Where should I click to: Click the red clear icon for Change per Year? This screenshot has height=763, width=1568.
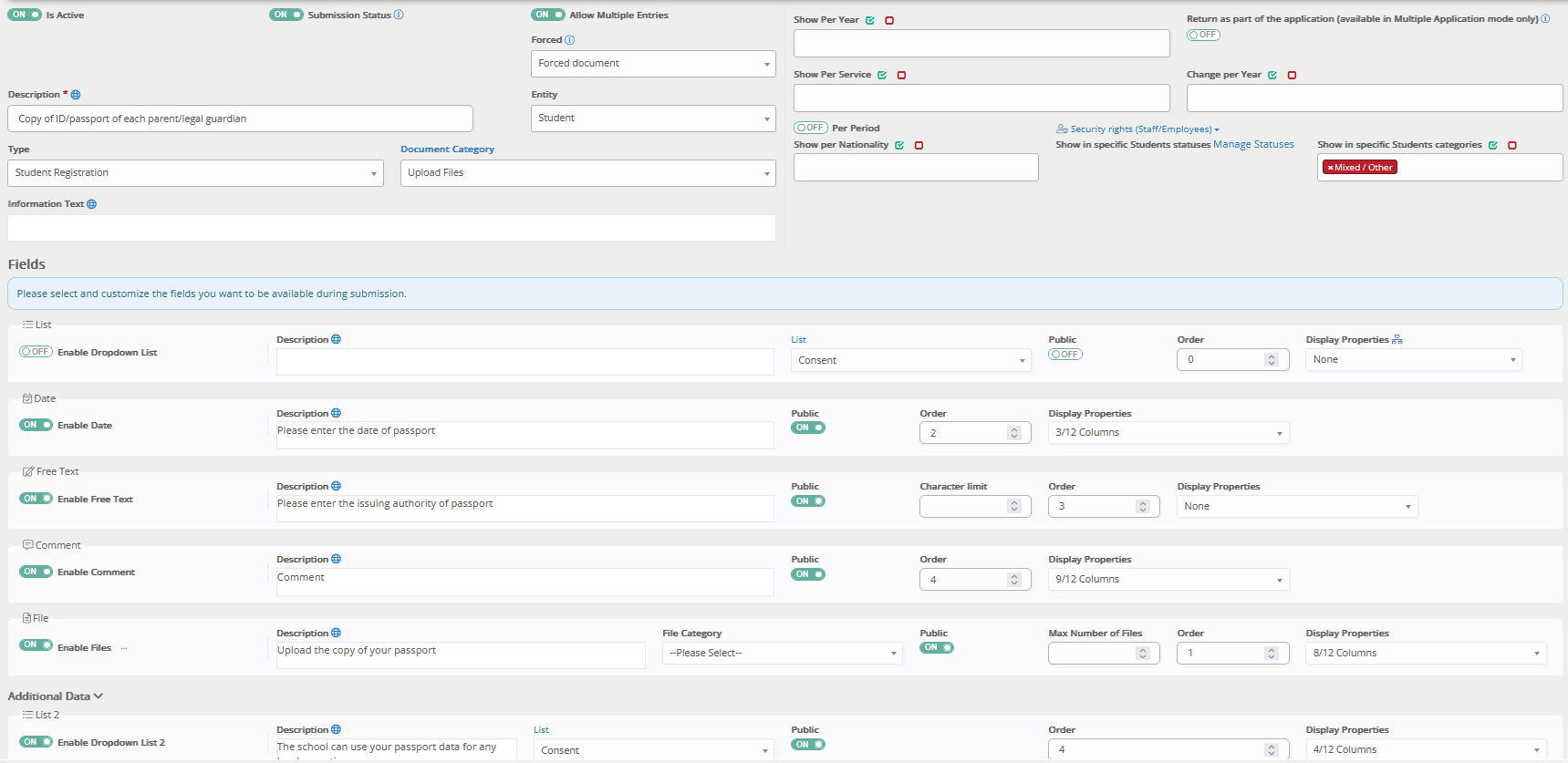1292,75
